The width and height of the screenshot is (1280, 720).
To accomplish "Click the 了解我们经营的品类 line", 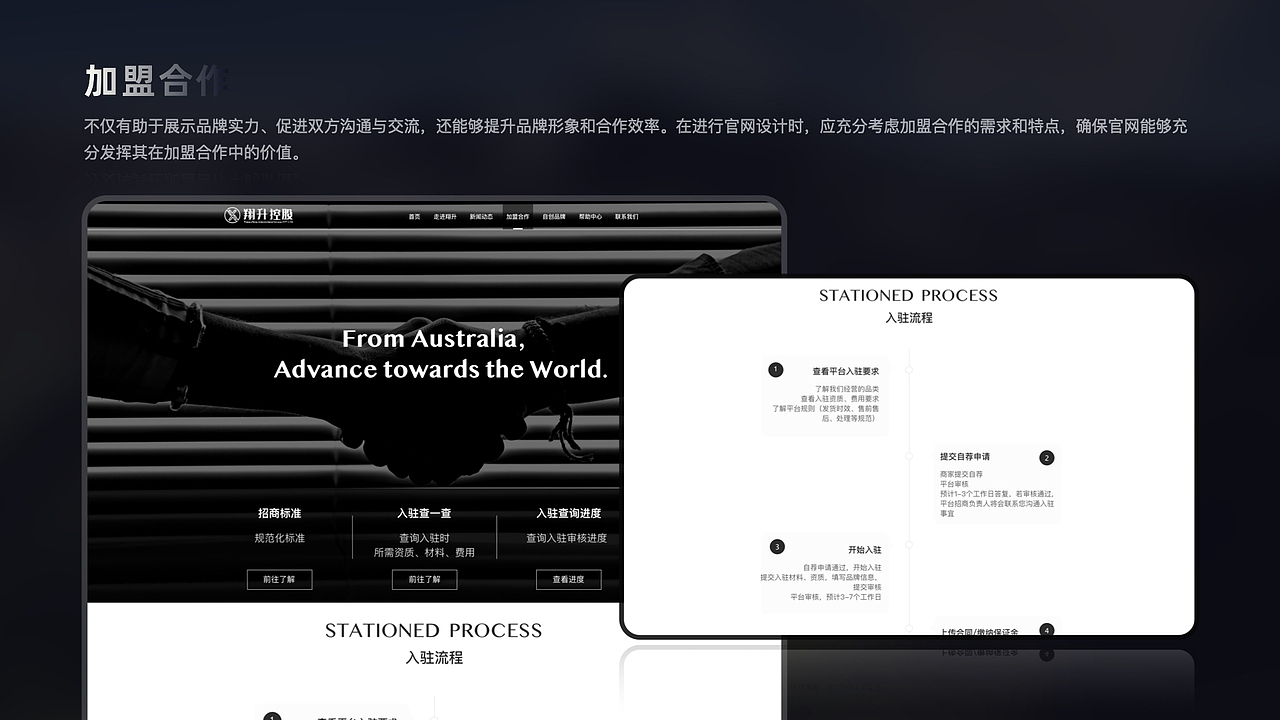I will [x=847, y=389].
